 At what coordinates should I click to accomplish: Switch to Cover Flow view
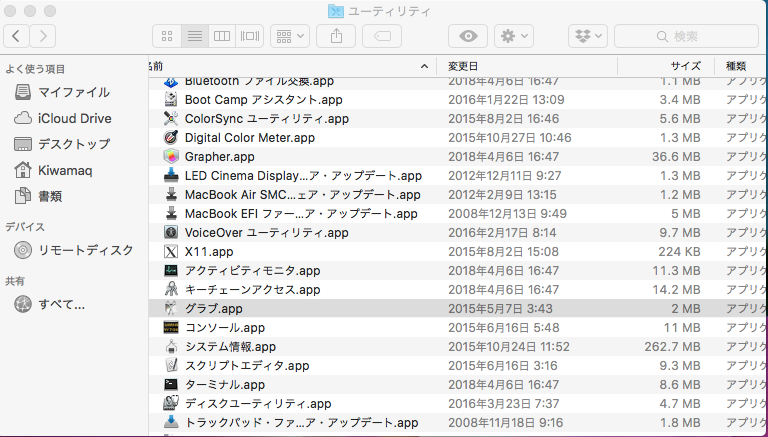249,36
